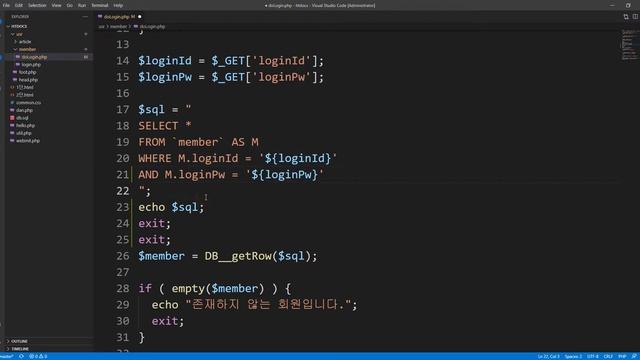This screenshot has height=360, width=640.
Task: Open the feedback icon in status bar
Action: click(634, 356)
